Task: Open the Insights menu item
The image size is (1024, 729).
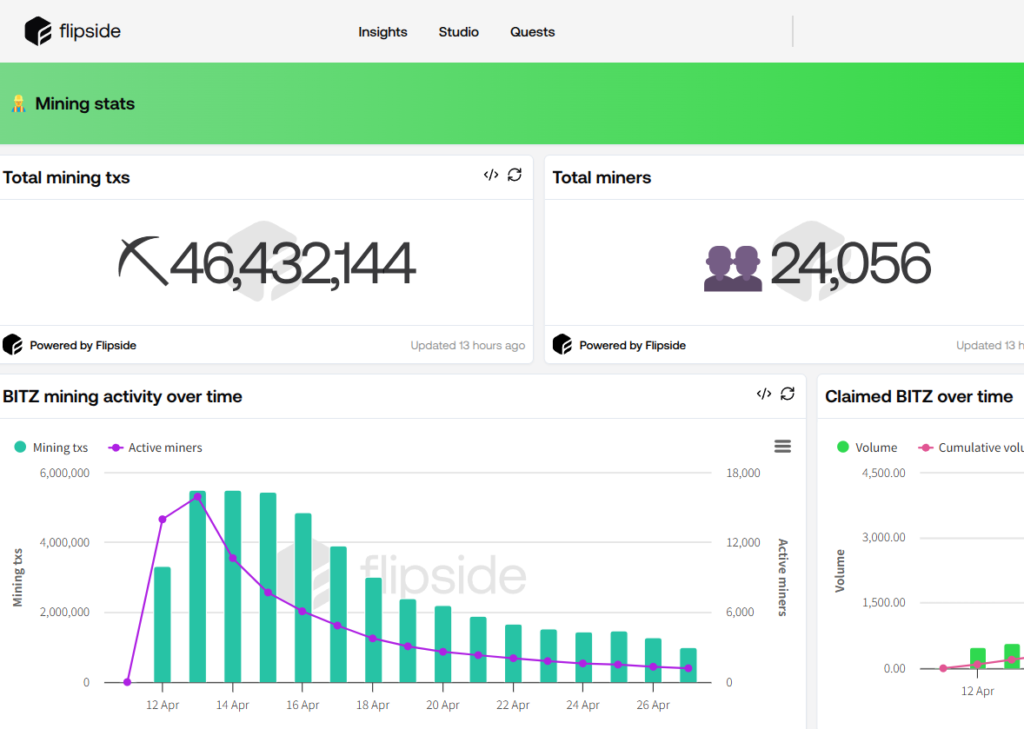Action: click(x=383, y=32)
